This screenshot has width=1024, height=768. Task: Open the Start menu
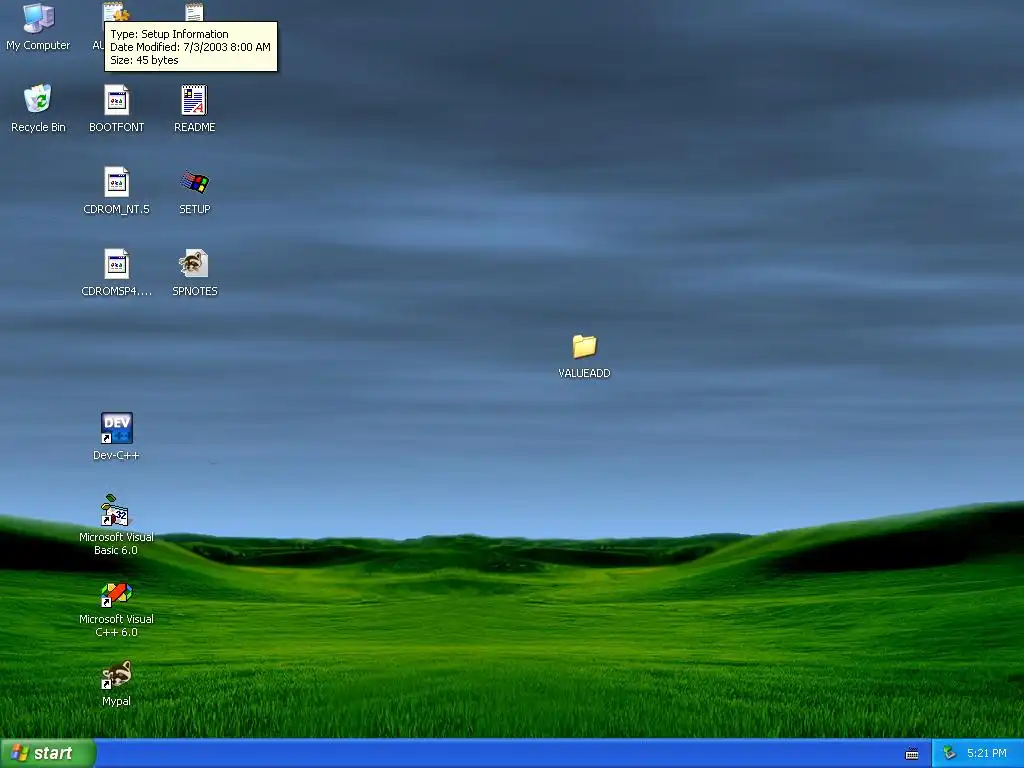pyautogui.click(x=48, y=753)
